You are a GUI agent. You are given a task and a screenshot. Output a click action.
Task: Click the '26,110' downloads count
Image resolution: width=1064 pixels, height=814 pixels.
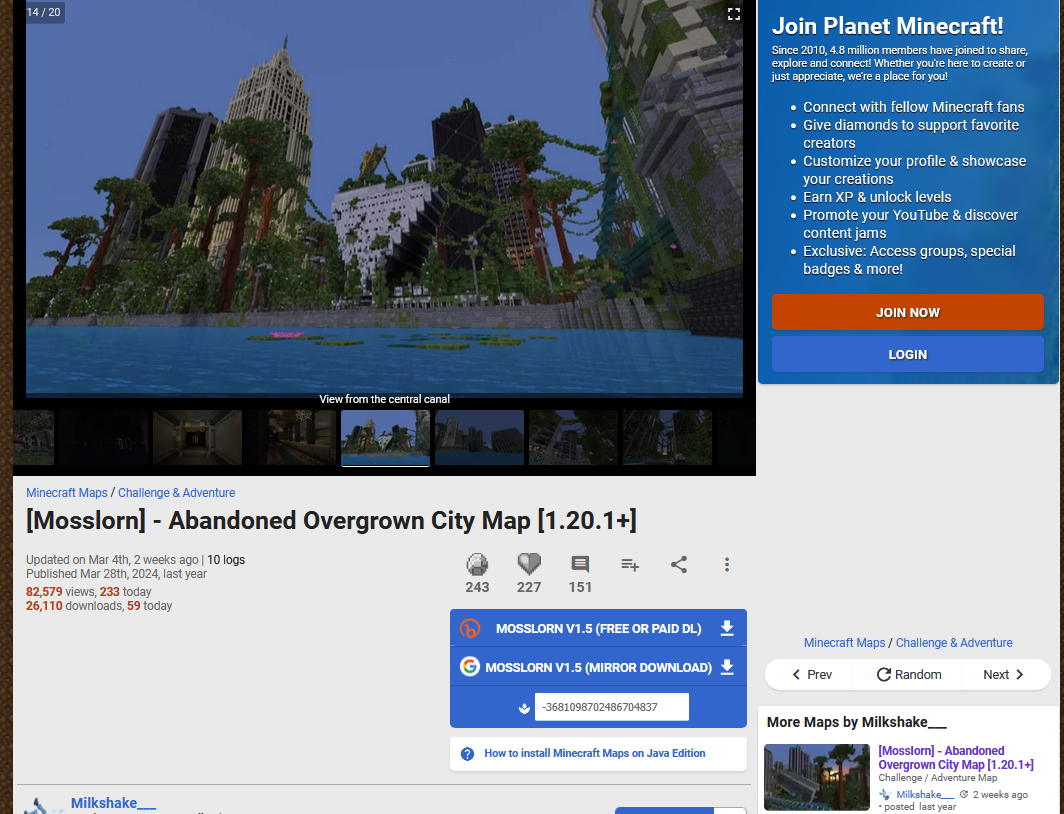[44, 606]
